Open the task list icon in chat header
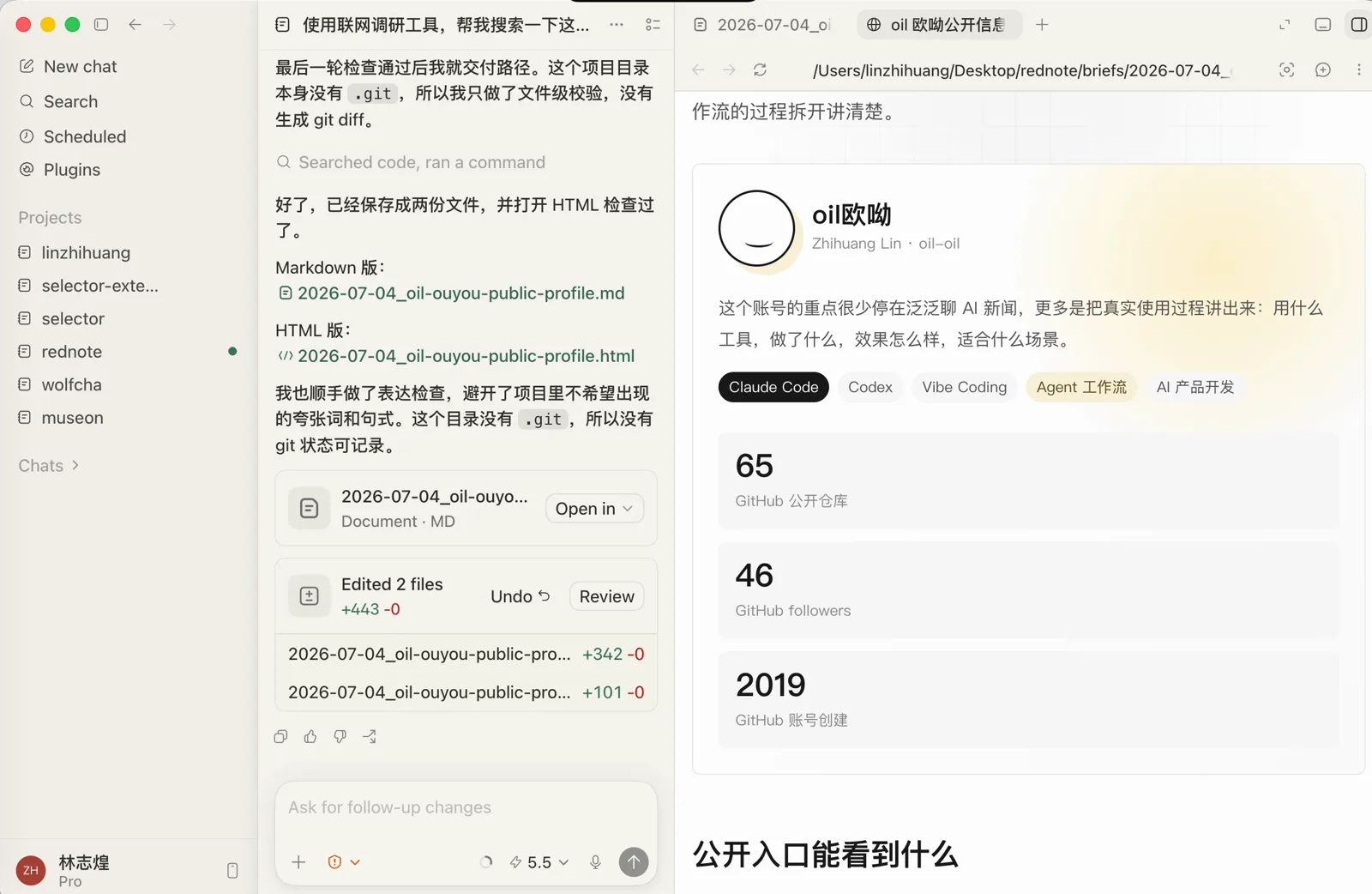The height and width of the screenshot is (894, 1372). [x=653, y=25]
